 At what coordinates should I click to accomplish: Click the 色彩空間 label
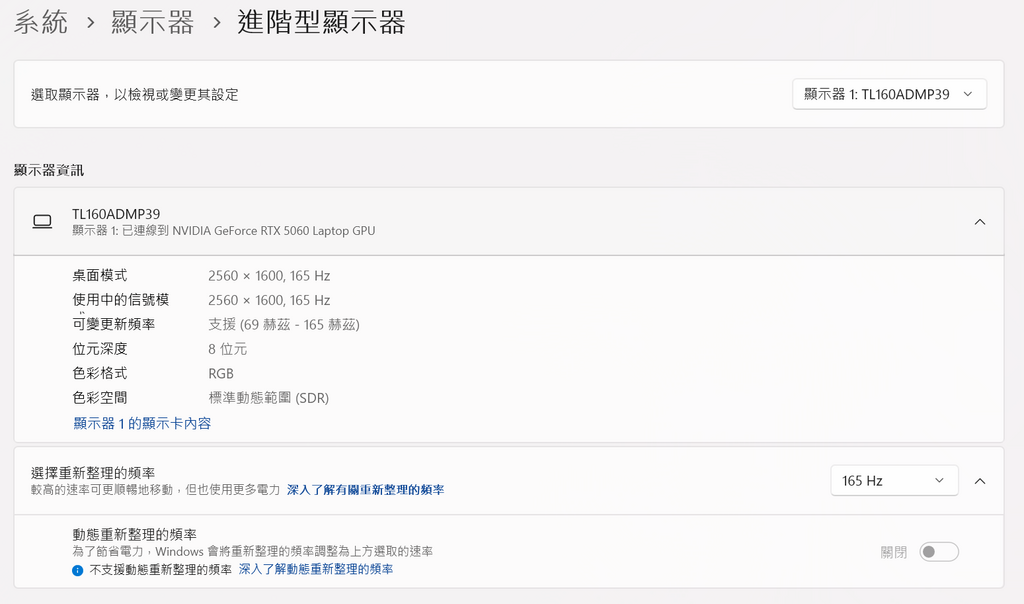point(100,398)
